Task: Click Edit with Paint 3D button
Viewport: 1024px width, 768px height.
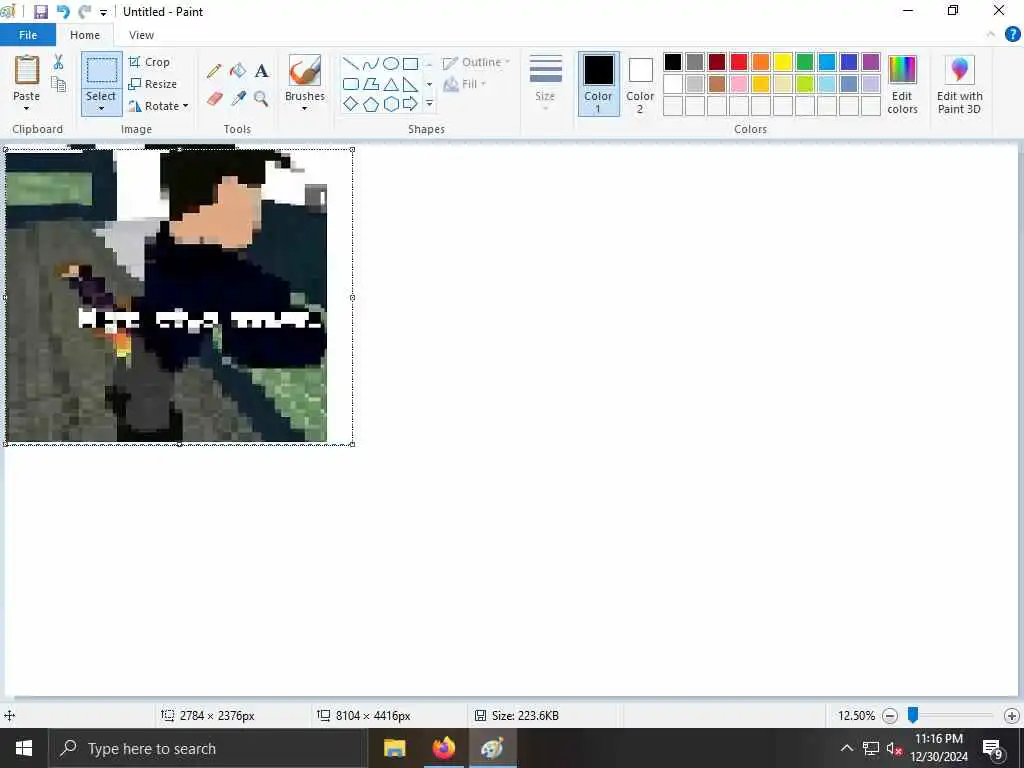Action: coord(959,84)
